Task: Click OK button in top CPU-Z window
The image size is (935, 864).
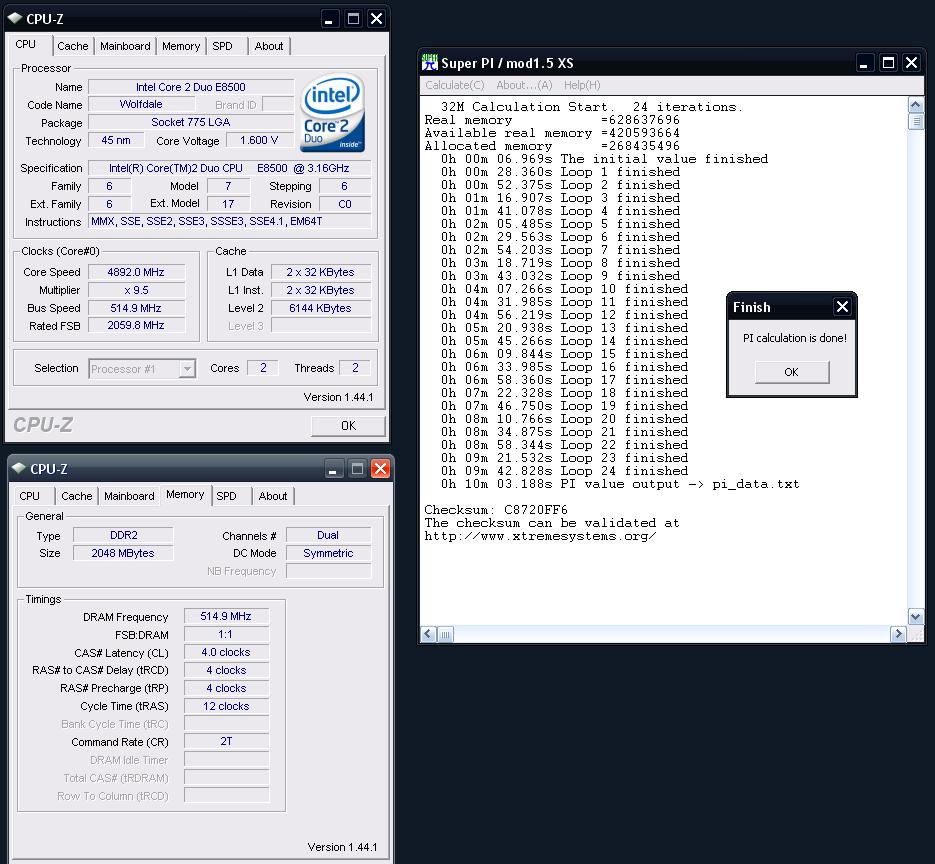Action: tap(348, 426)
